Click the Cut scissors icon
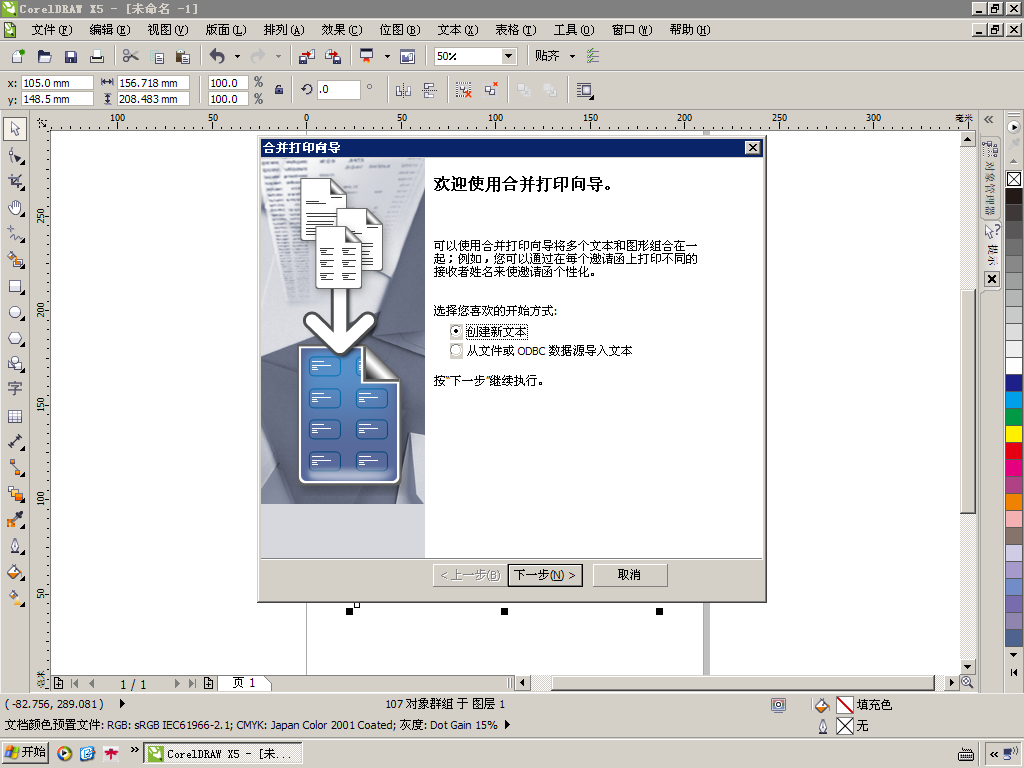This screenshot has height=768, width=1024. (x=131, y=56)
